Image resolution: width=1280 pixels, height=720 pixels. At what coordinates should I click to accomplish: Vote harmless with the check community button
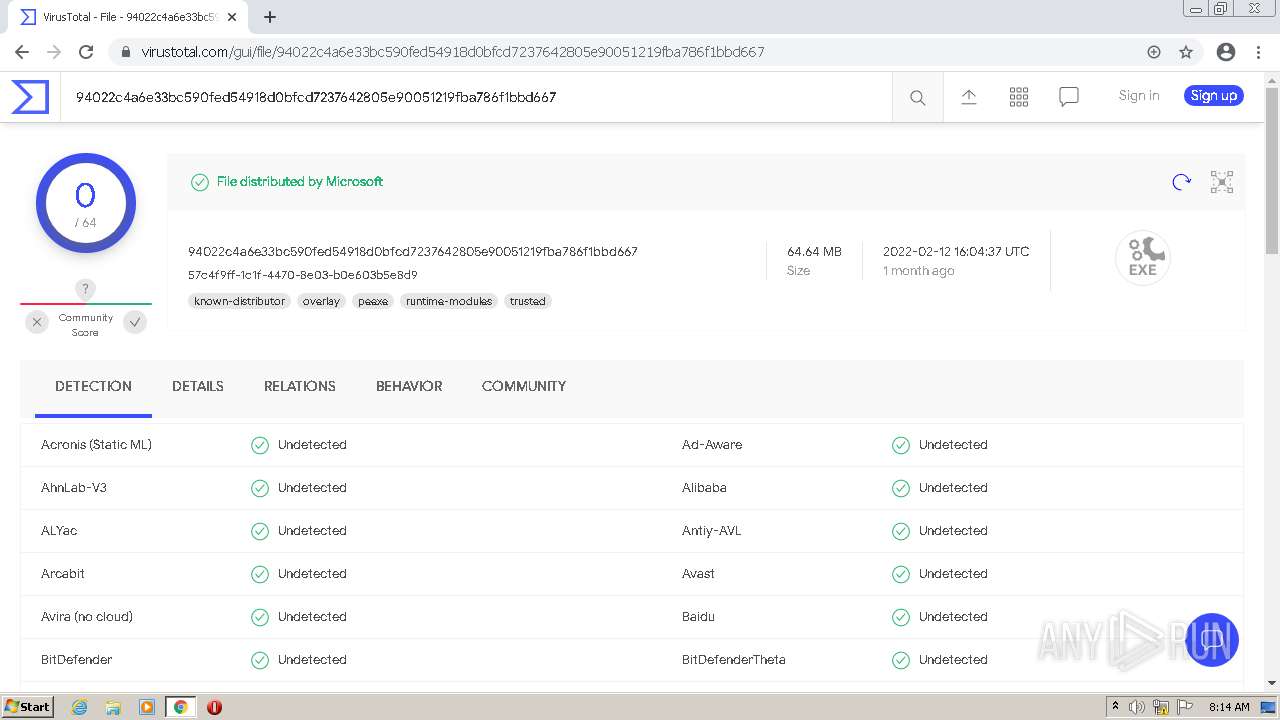coord(135,322)
